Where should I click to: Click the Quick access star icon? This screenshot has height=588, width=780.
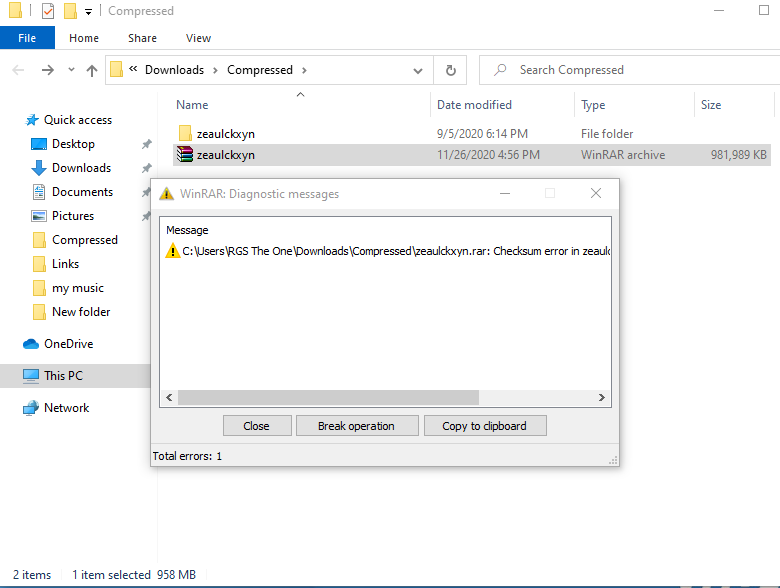(32, 120)
